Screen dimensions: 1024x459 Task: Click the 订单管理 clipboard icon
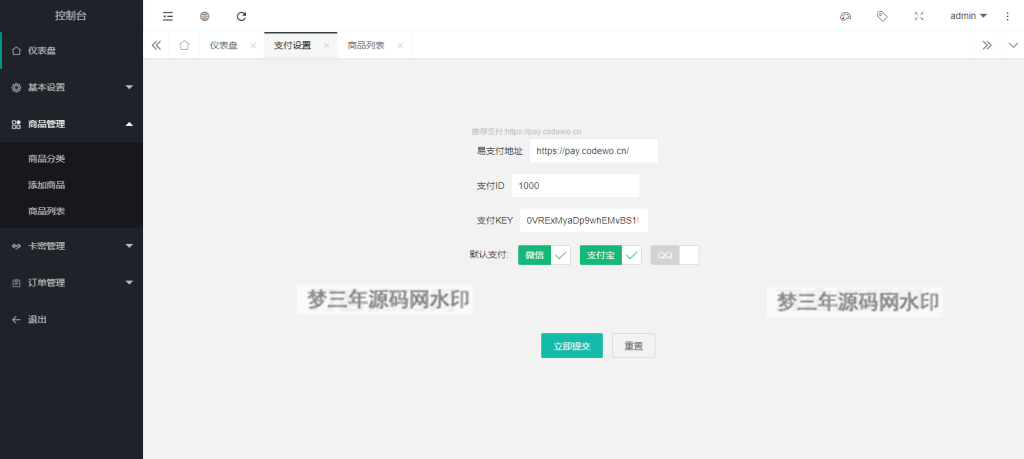pos(16,283)
